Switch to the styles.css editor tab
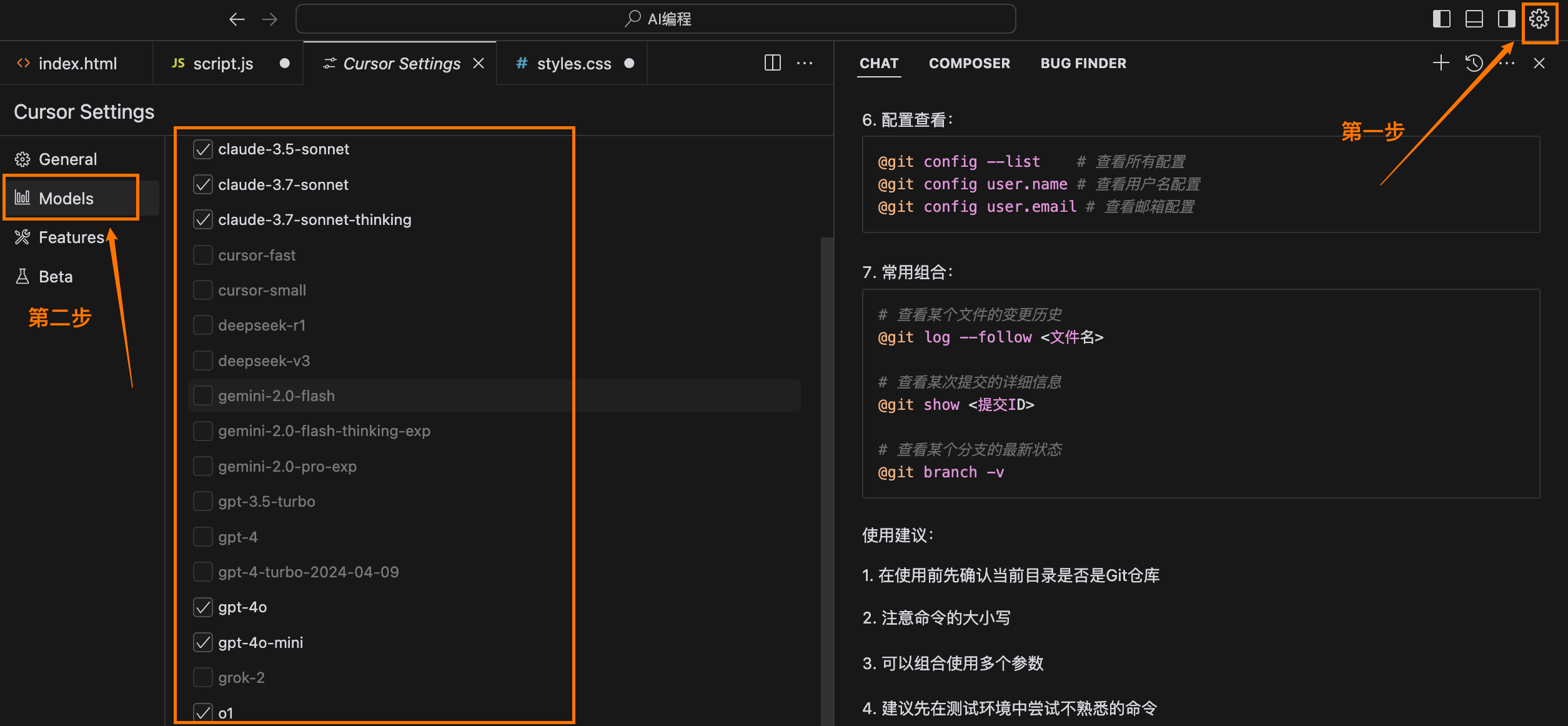 pos(573,64)
